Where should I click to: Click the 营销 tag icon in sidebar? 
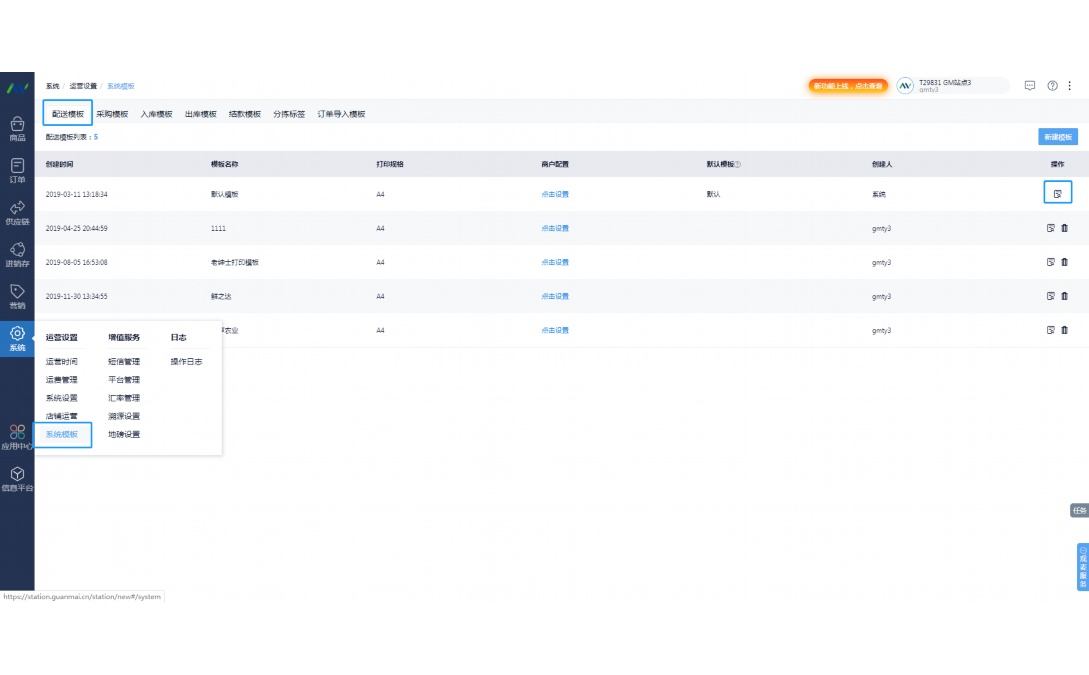[x=17, y=296]
